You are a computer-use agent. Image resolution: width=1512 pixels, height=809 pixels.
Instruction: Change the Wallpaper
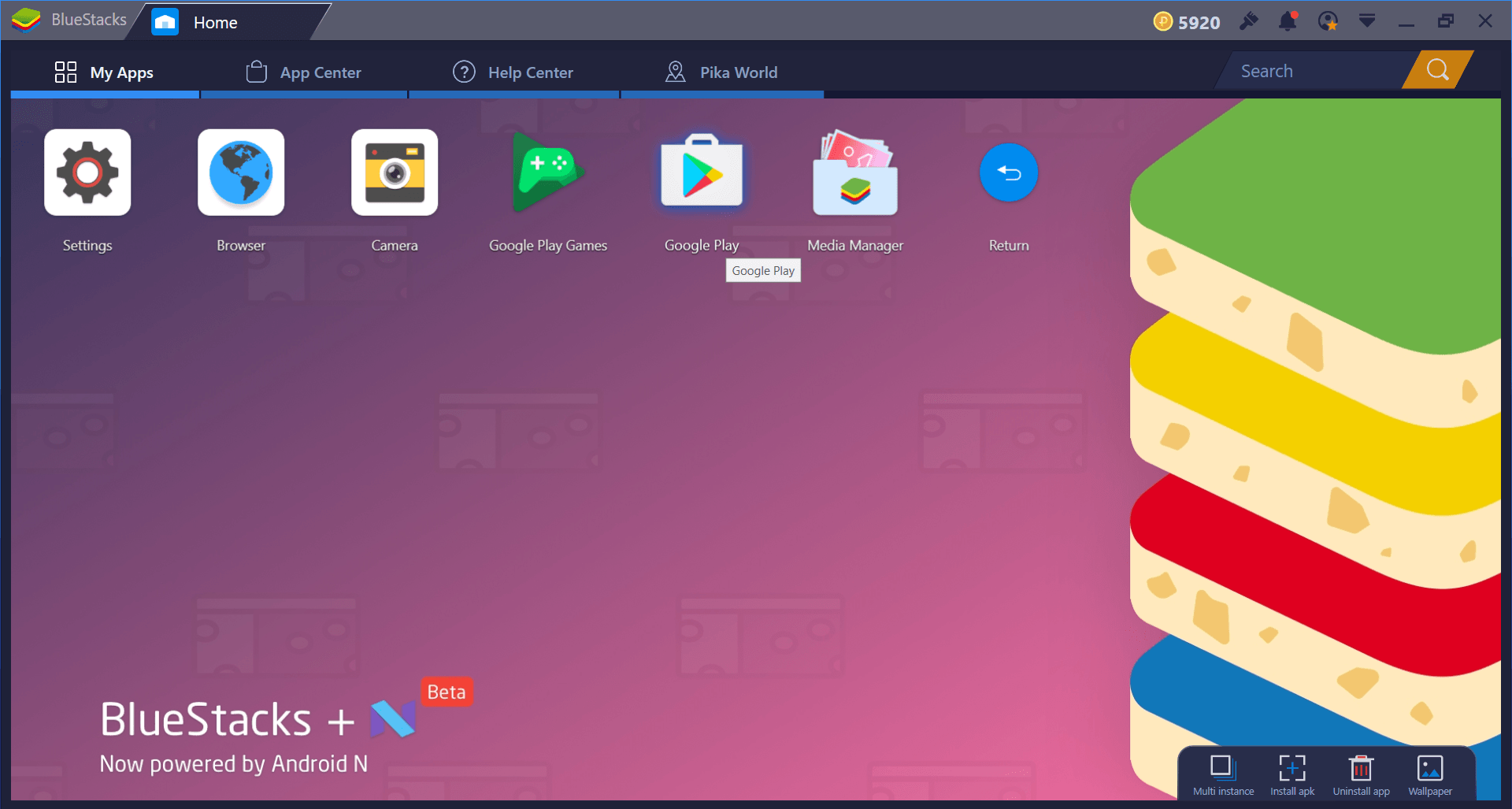click(x=1430, y=775)
